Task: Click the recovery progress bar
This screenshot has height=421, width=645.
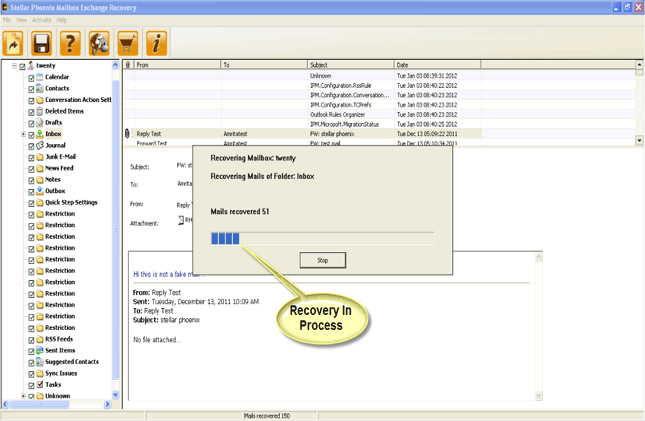Action: [322, 238]
